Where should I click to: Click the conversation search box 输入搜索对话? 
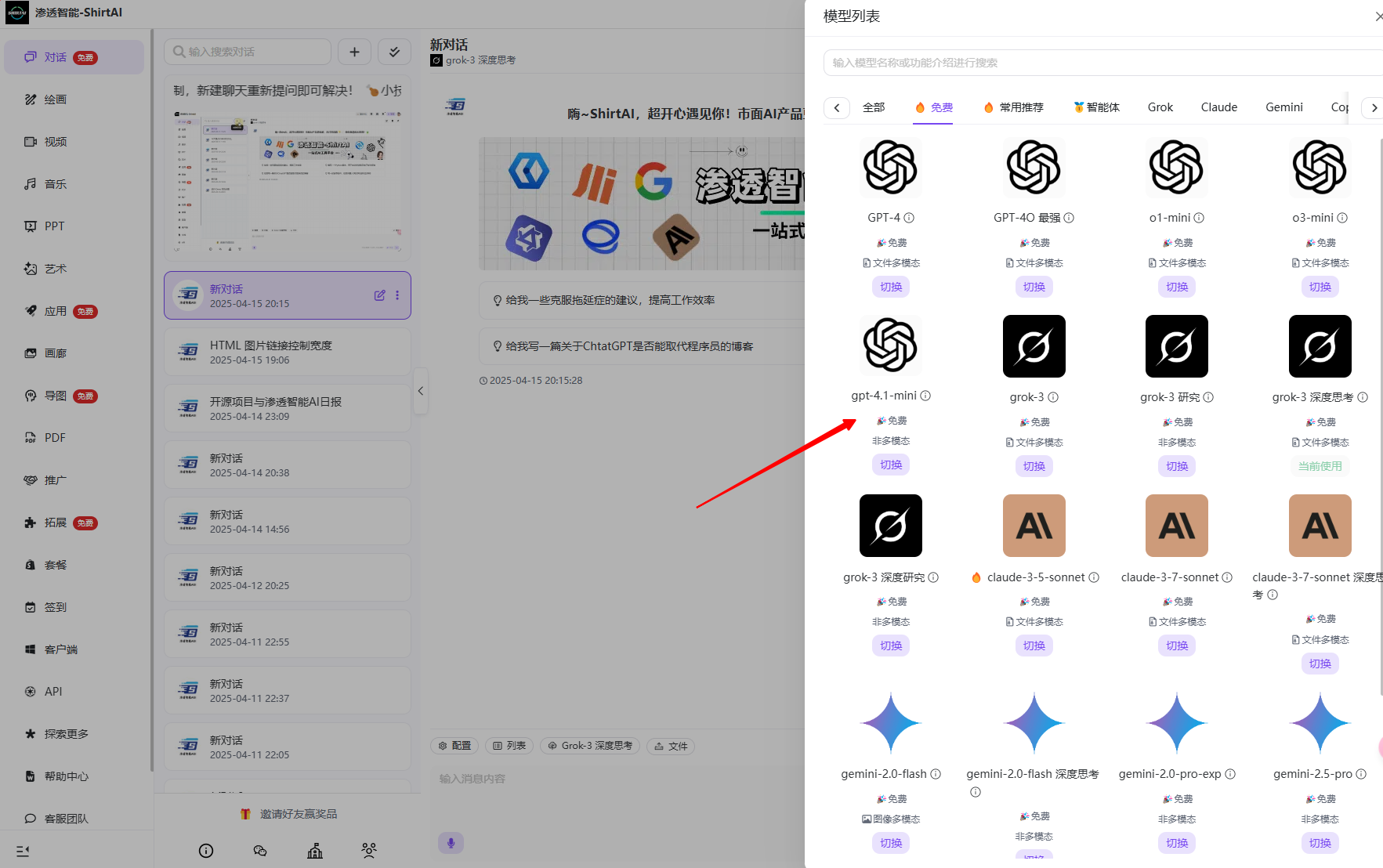[248, 52]
